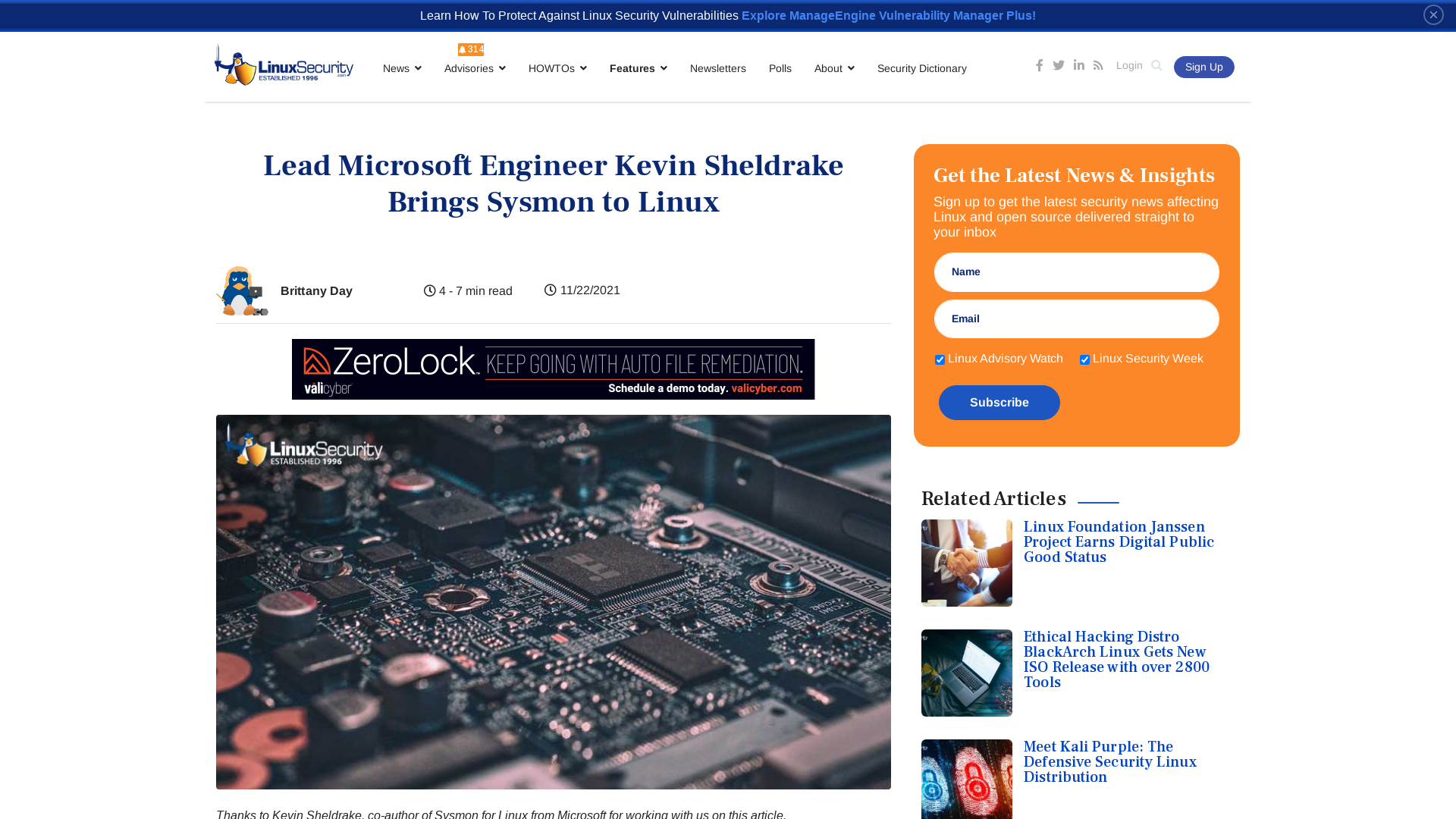This screenshot has height=819, width=1456.
Task: Open the Security Dictionary menu item
Action: pos(922,68)
